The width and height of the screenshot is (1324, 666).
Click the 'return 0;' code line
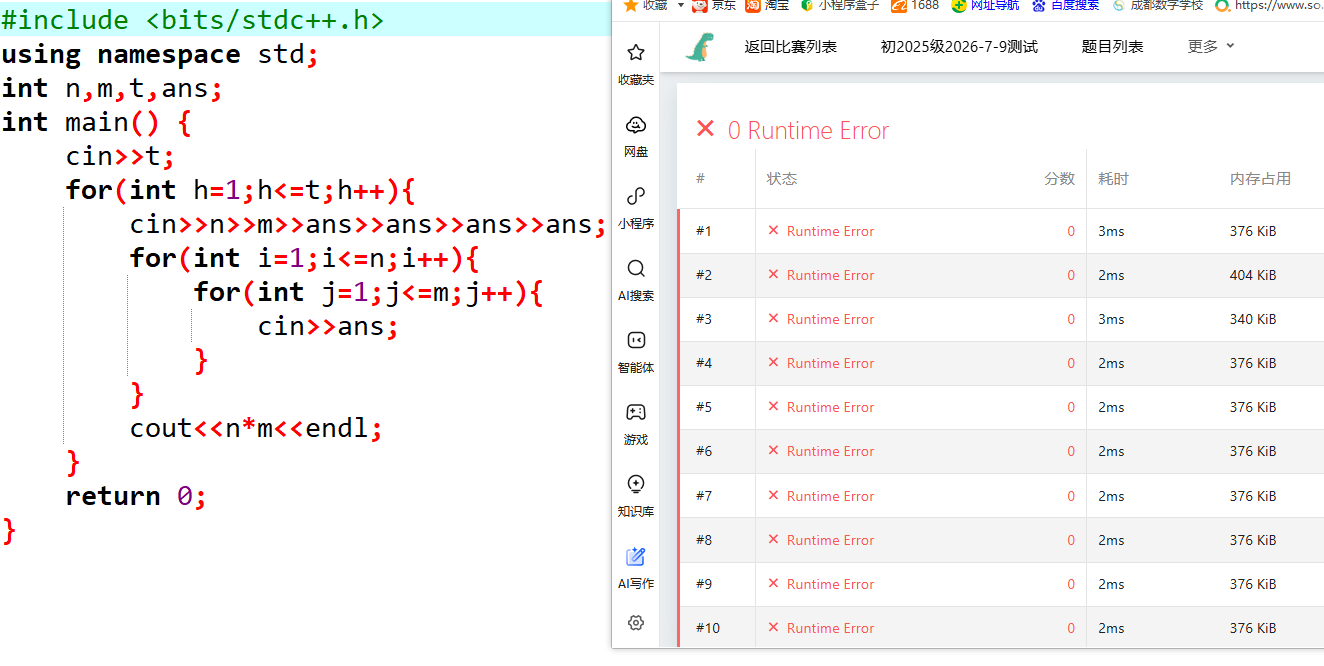(x=136, y=496)
